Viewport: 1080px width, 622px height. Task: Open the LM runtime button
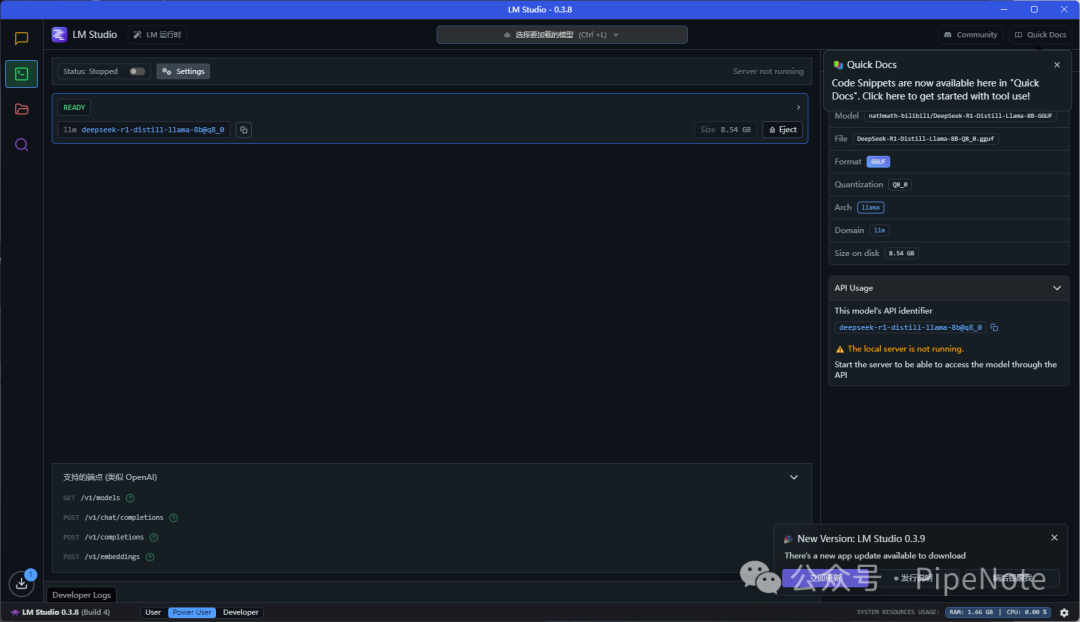pos(158,34)
